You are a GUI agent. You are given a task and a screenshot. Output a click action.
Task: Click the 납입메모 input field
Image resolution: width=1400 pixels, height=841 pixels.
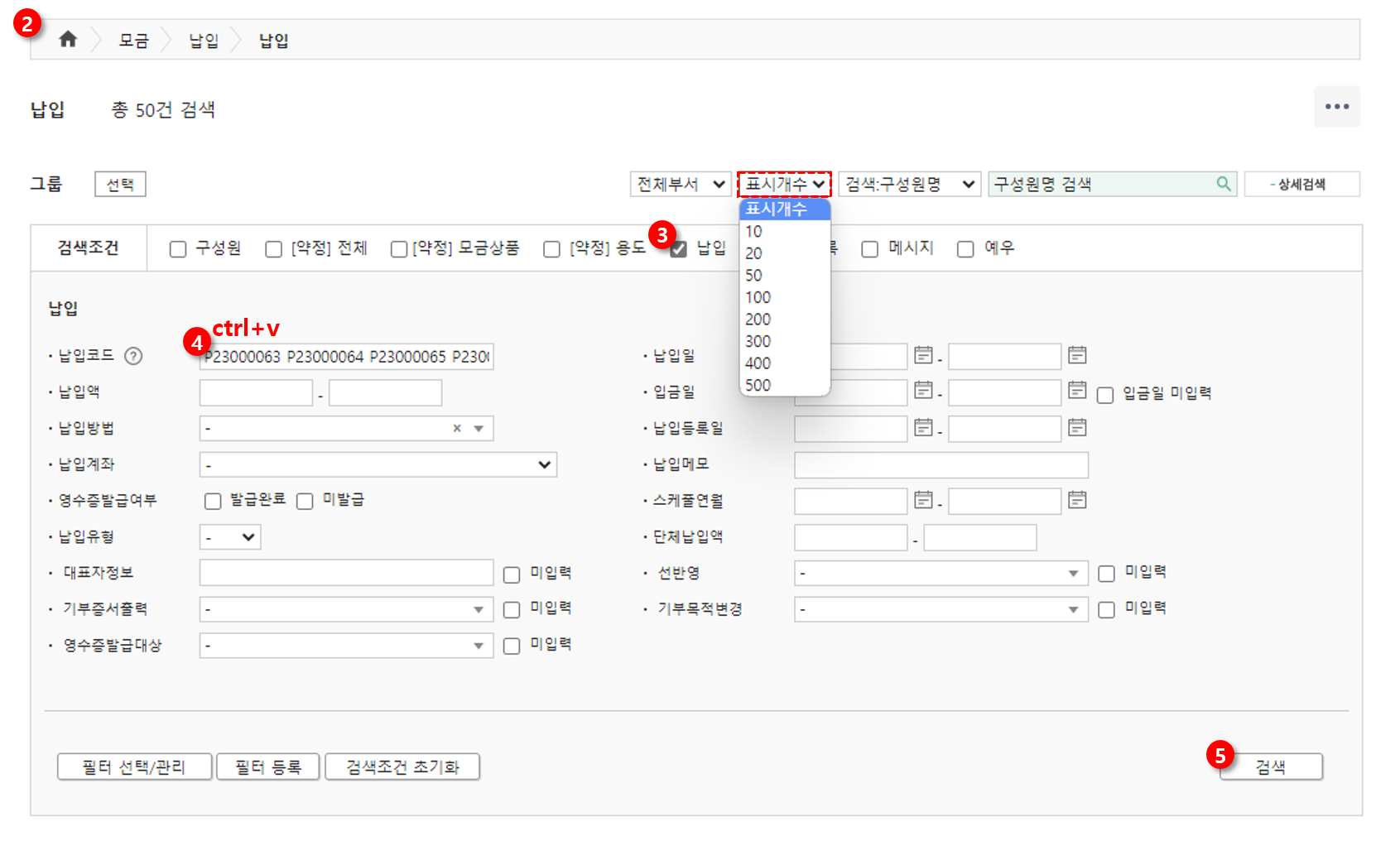[x=941, y=465]
